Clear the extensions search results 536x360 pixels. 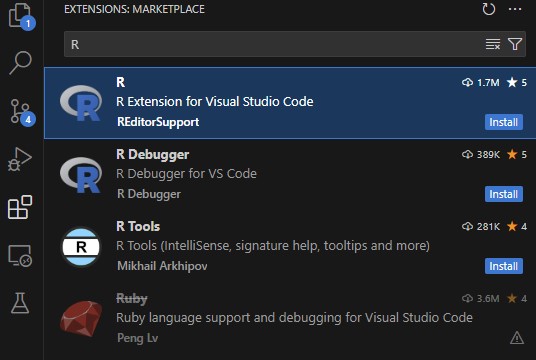click(x=493, y=44)
